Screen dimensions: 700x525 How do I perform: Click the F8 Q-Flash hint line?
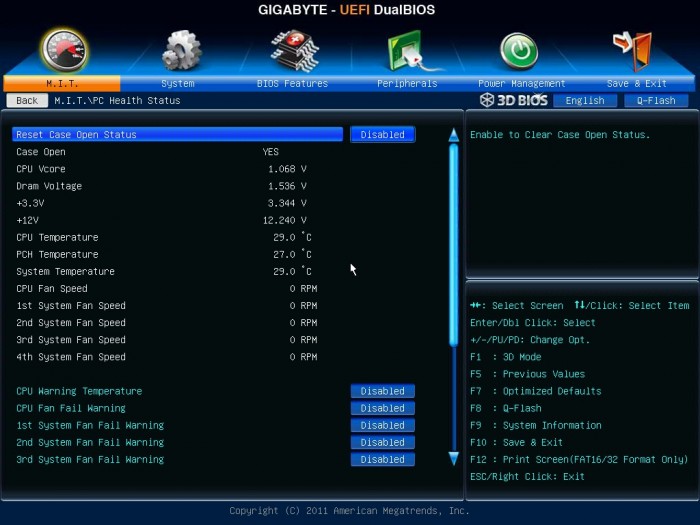(505, 408)
